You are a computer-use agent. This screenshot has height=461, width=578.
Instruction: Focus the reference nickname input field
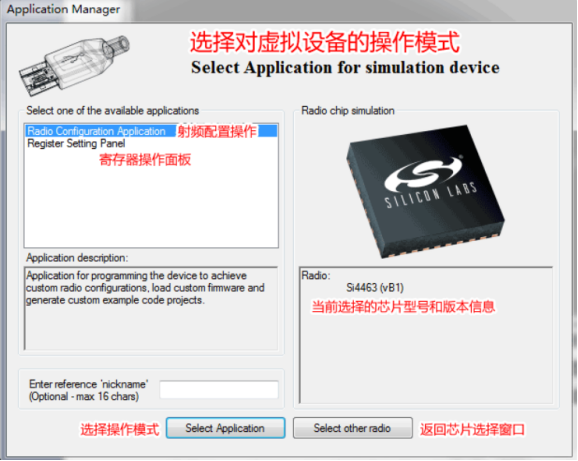tap(219, 390)
